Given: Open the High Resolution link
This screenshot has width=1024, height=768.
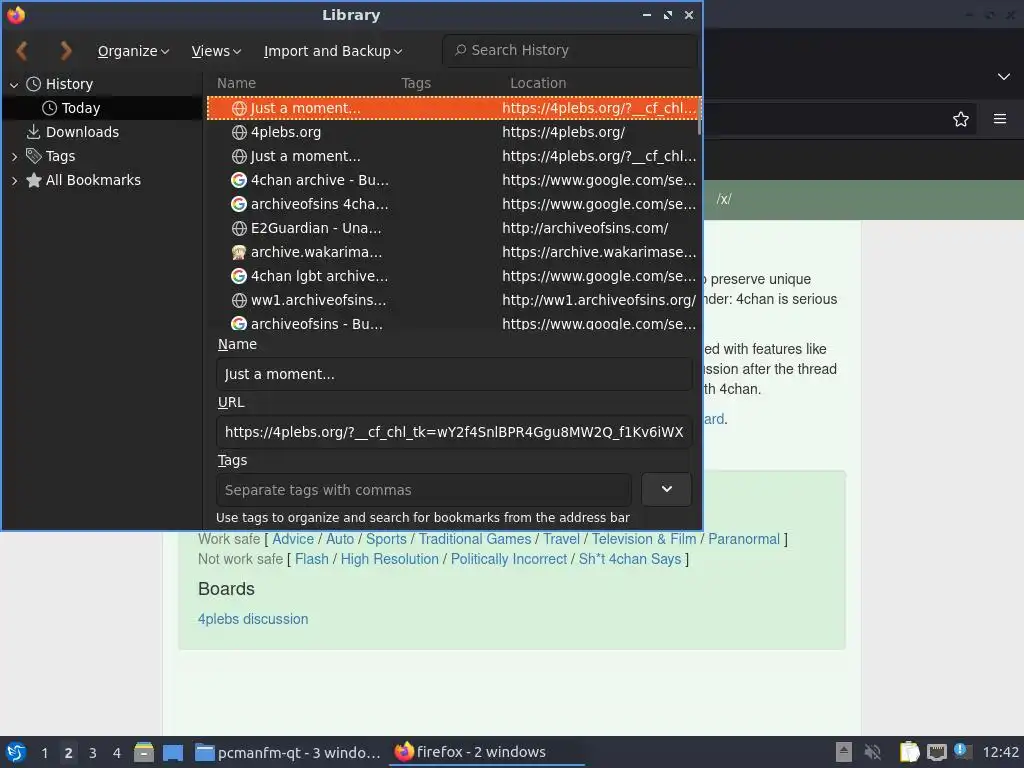Looking at the screenshot, I should (390, 559).
